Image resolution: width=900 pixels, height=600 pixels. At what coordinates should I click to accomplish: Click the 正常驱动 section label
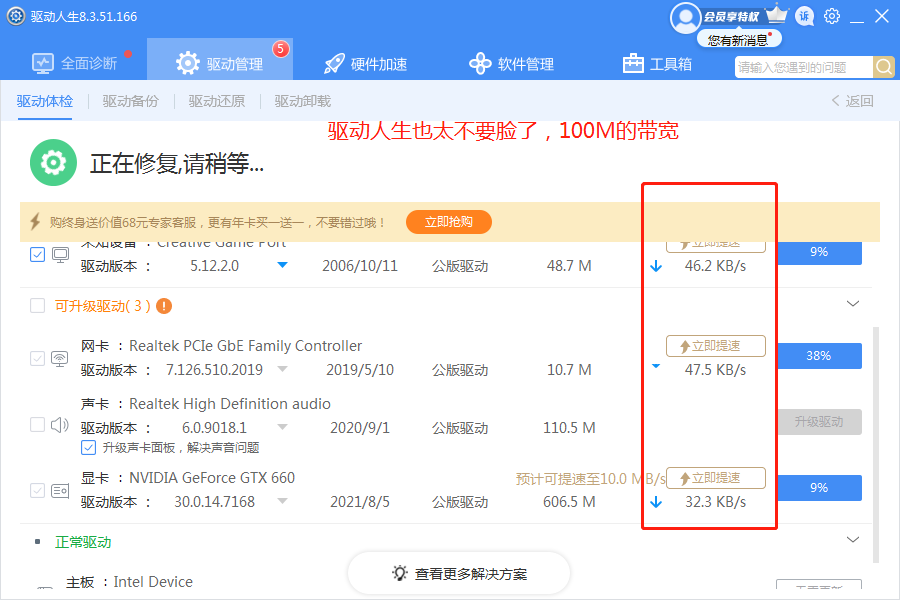click(x=83, y=542)
